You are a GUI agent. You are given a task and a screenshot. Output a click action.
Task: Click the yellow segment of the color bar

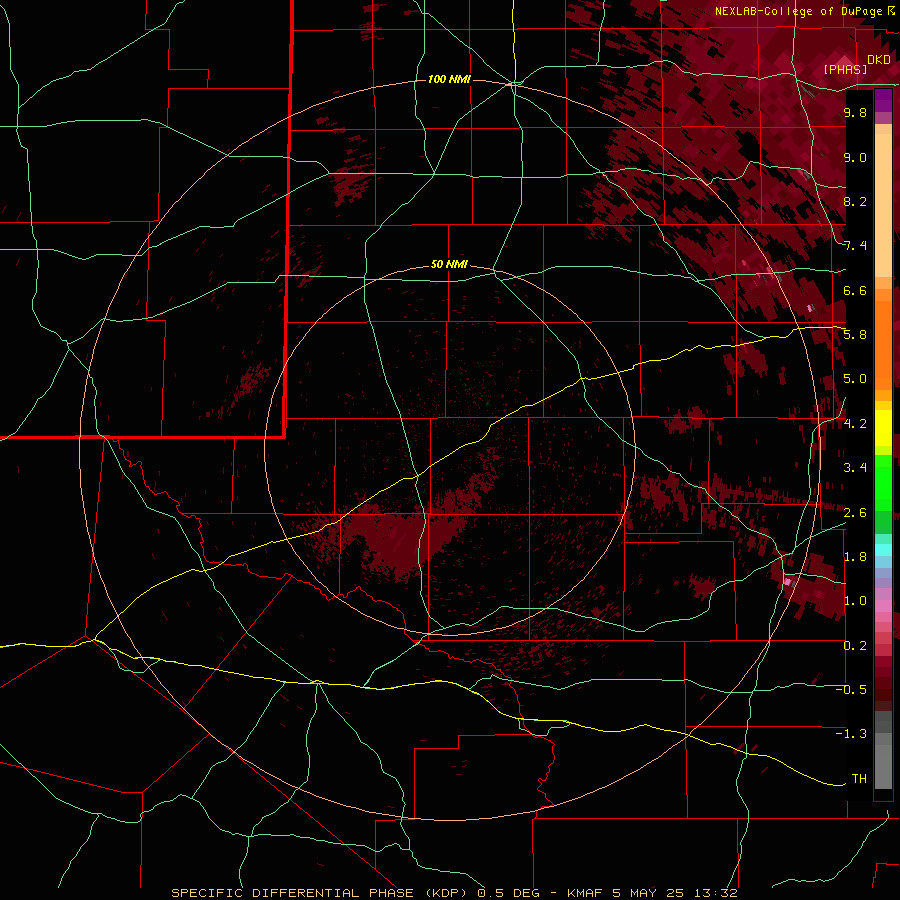(x=883, y=428)
